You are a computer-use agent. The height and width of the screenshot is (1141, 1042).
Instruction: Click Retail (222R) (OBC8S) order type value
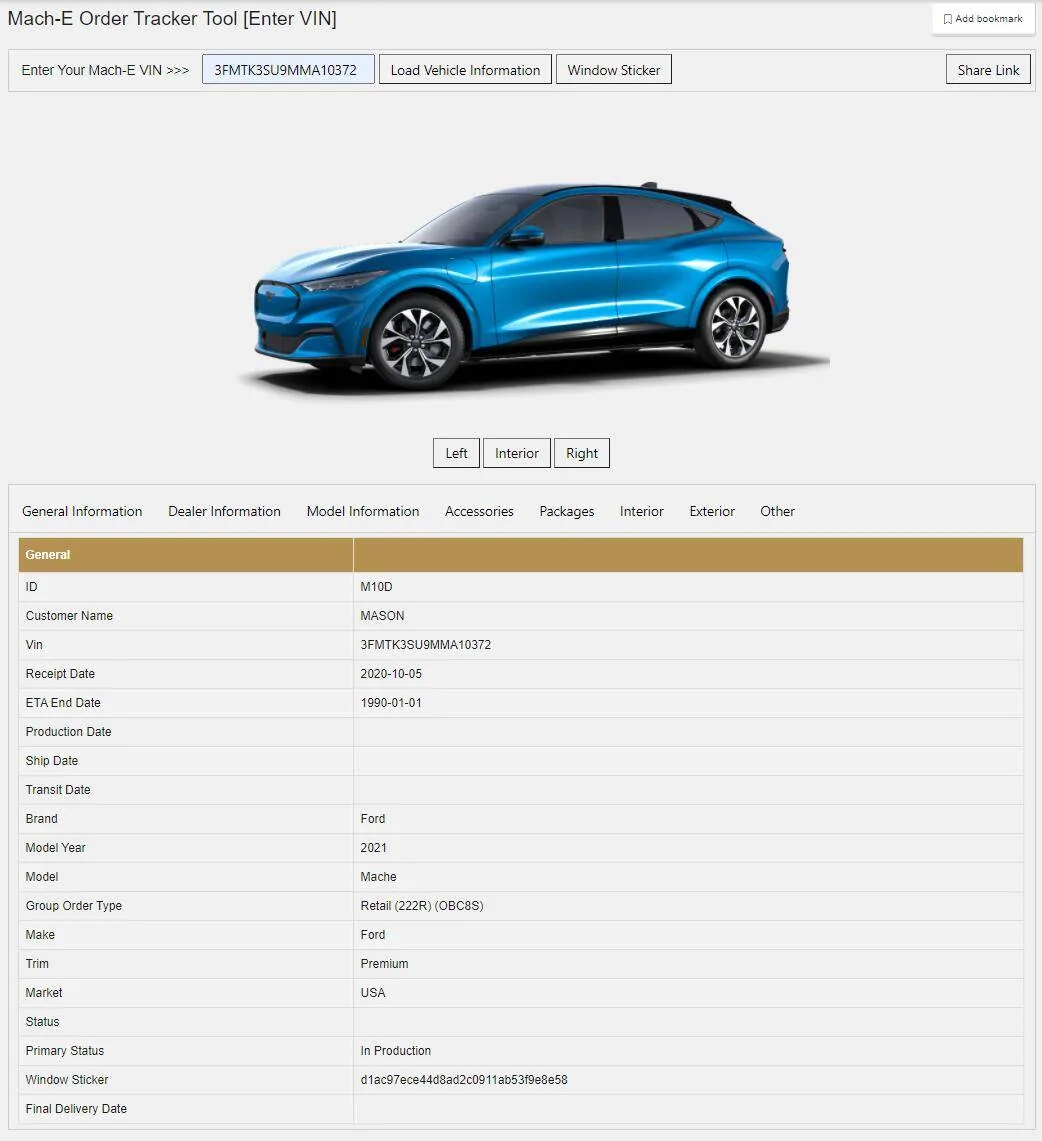(x=422, y=906)
